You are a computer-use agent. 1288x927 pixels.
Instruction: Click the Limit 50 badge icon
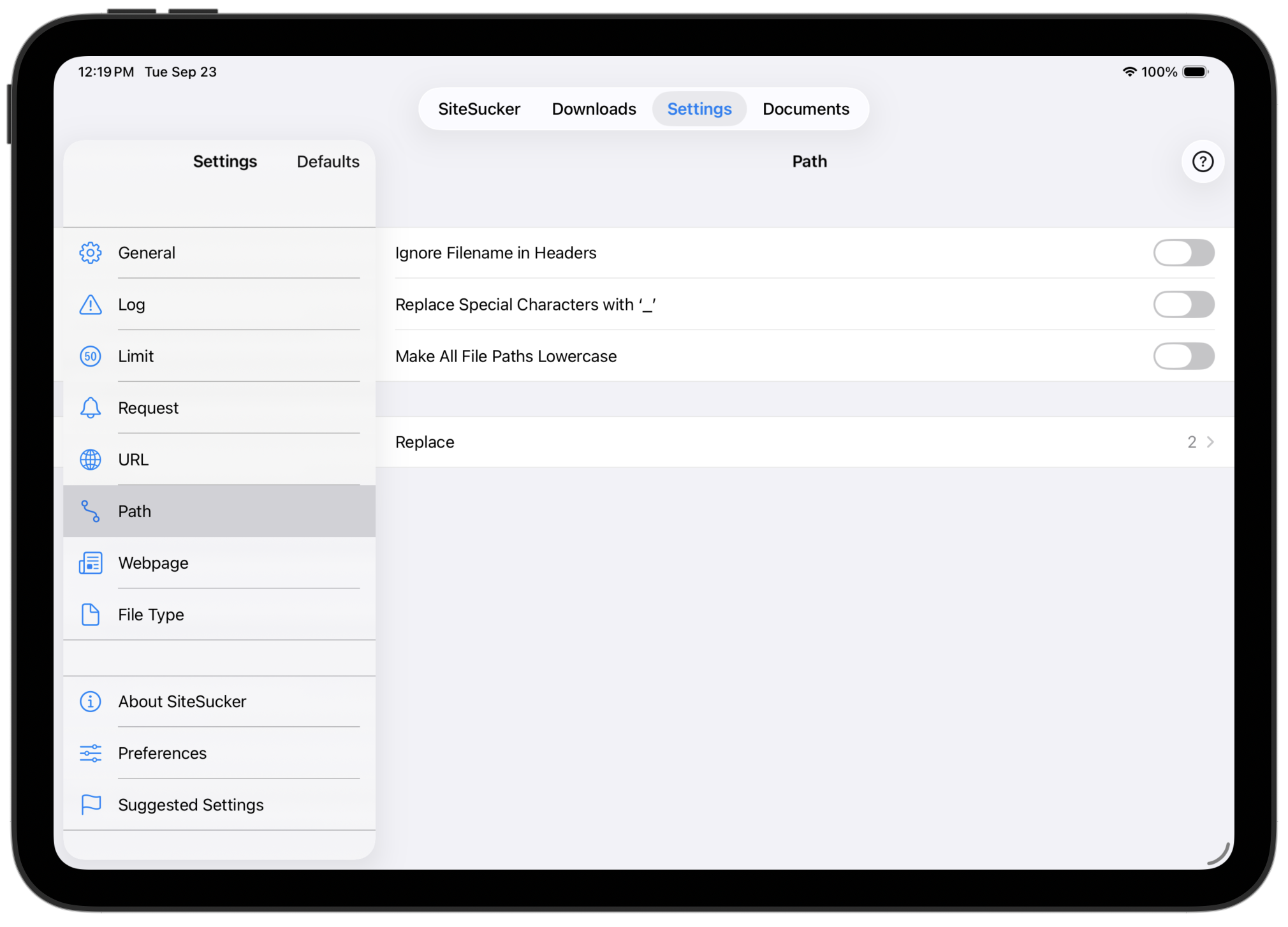tap(91, 356)
